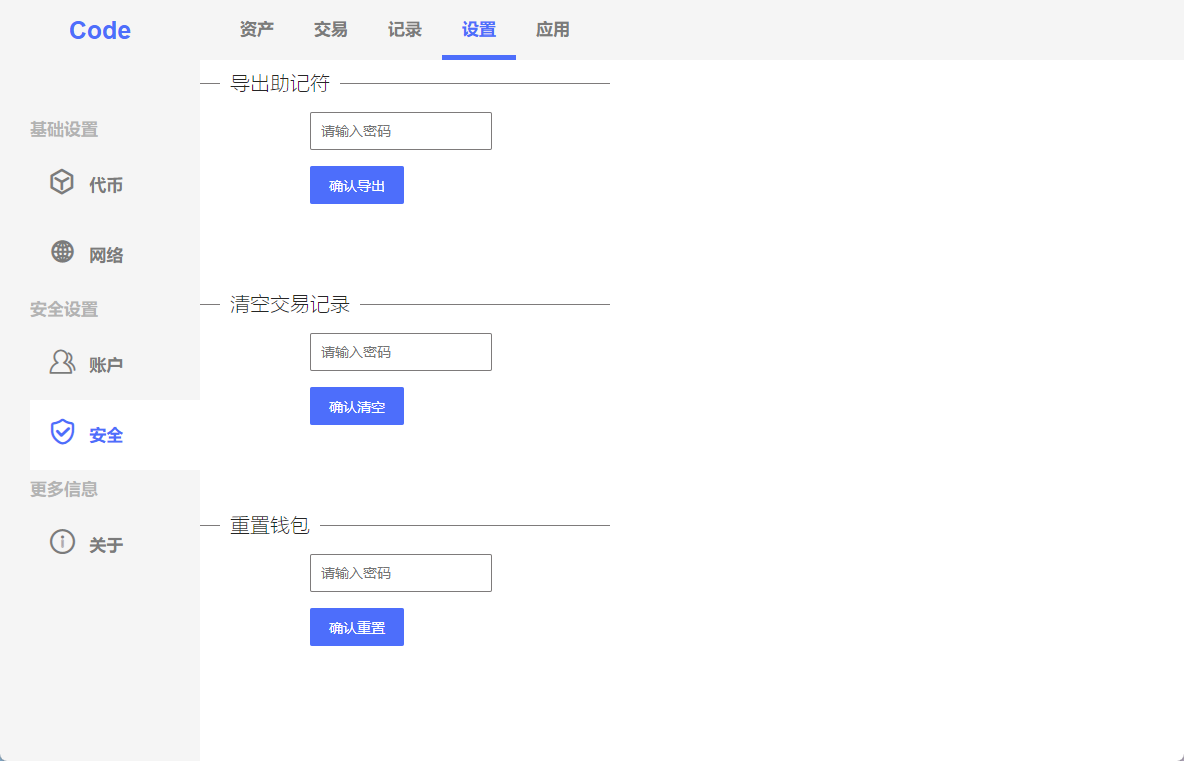Click the user silhouette icon for 账户

pos(62,362)
